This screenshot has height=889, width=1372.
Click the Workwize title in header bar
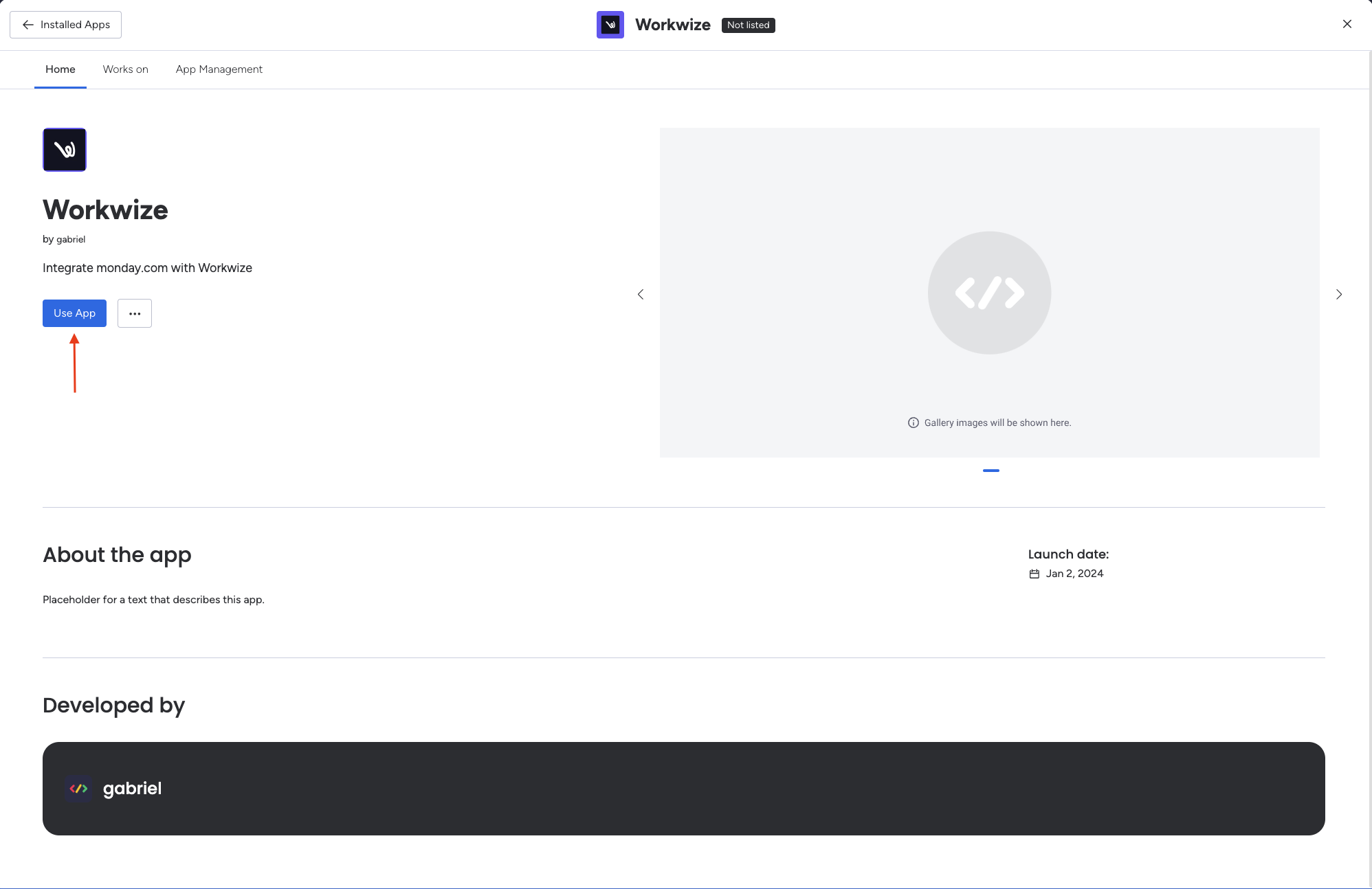[673, 25]
